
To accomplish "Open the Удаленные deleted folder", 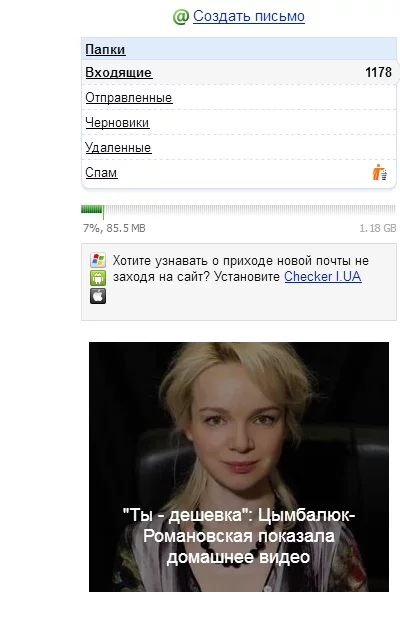I will (x=118, y=148).
